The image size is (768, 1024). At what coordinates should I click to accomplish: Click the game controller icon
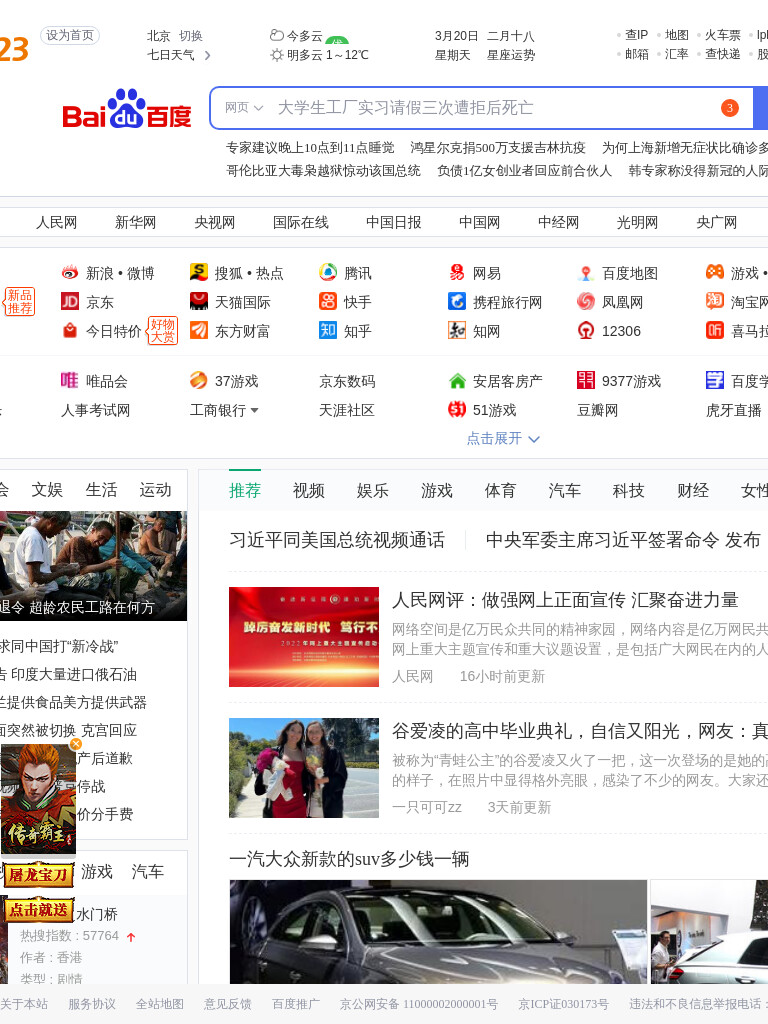[715, 272]
